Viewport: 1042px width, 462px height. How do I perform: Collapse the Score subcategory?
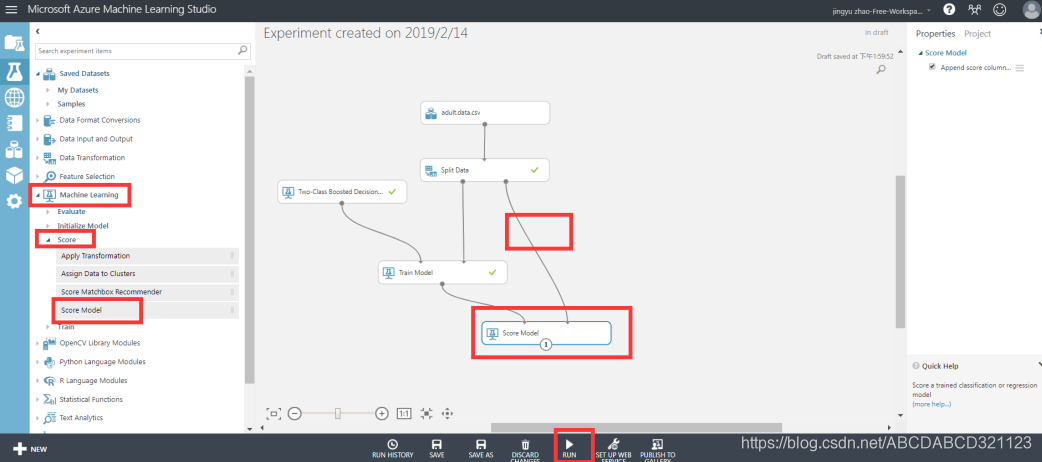(48, 239)
